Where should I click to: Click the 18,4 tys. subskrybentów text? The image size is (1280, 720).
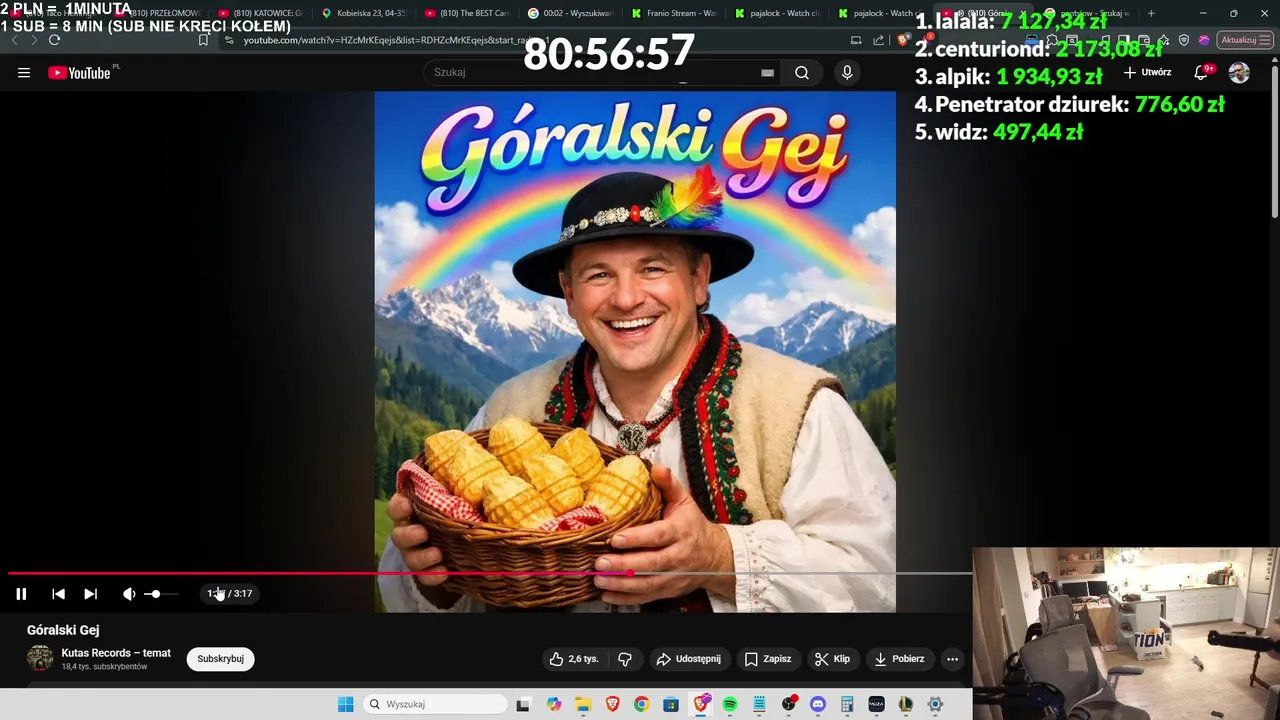click(105, 667)
